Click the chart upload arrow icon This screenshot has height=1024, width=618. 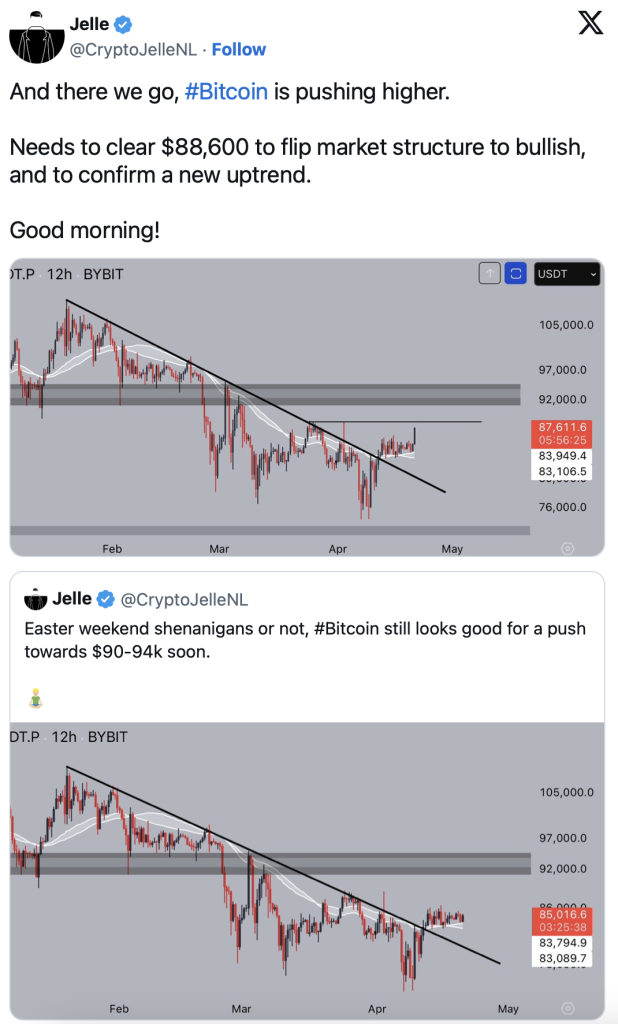(x=489, y=274)
